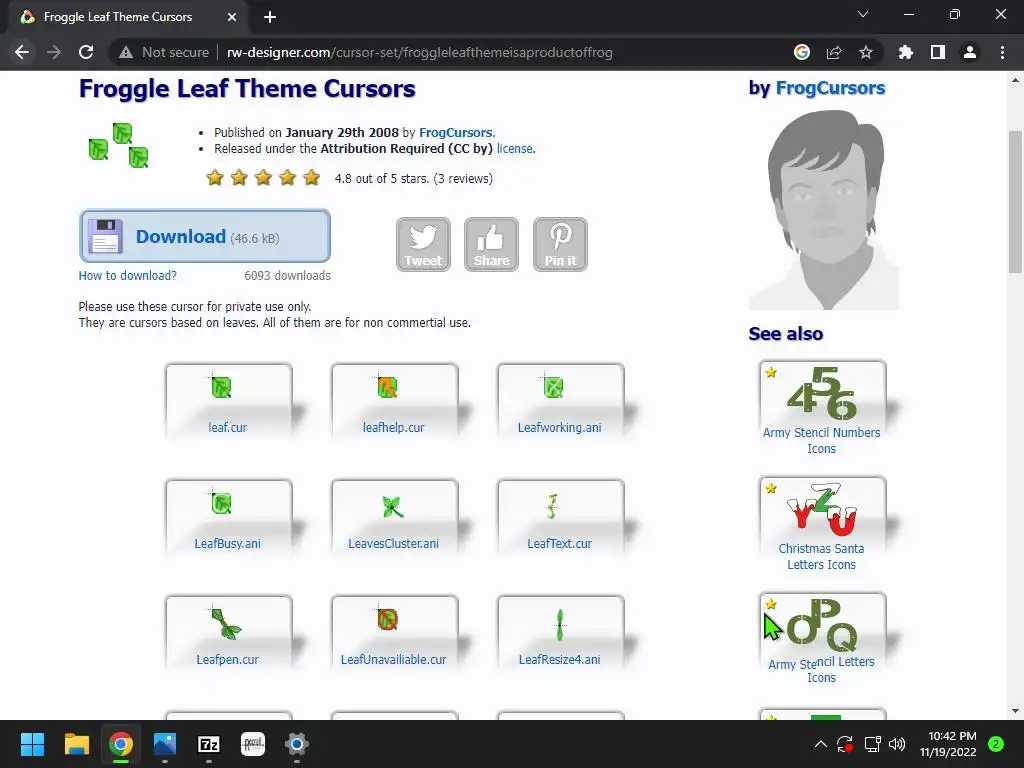Viewport: 1024px width, 768px height.
Task: Open the How to download? link
Action: click(127, 276)
